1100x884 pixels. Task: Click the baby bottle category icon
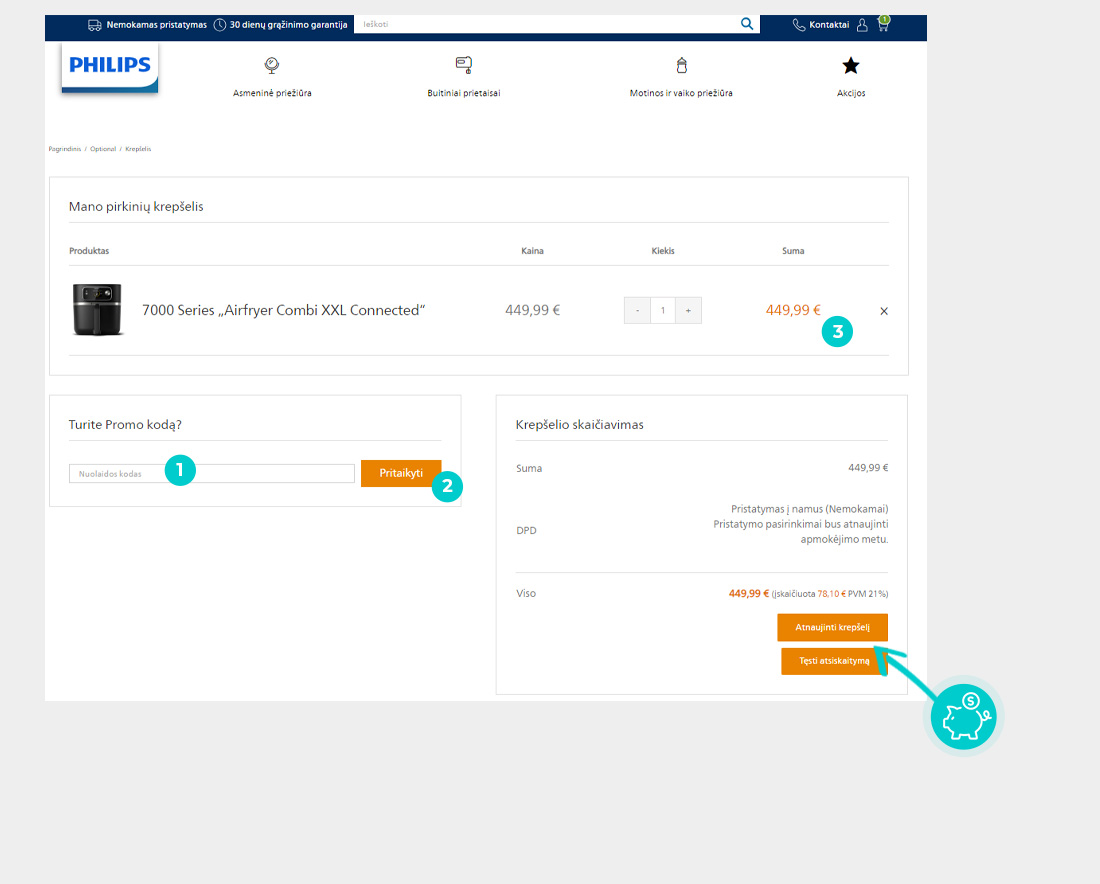pyautogui.click(x=681, y=65)
